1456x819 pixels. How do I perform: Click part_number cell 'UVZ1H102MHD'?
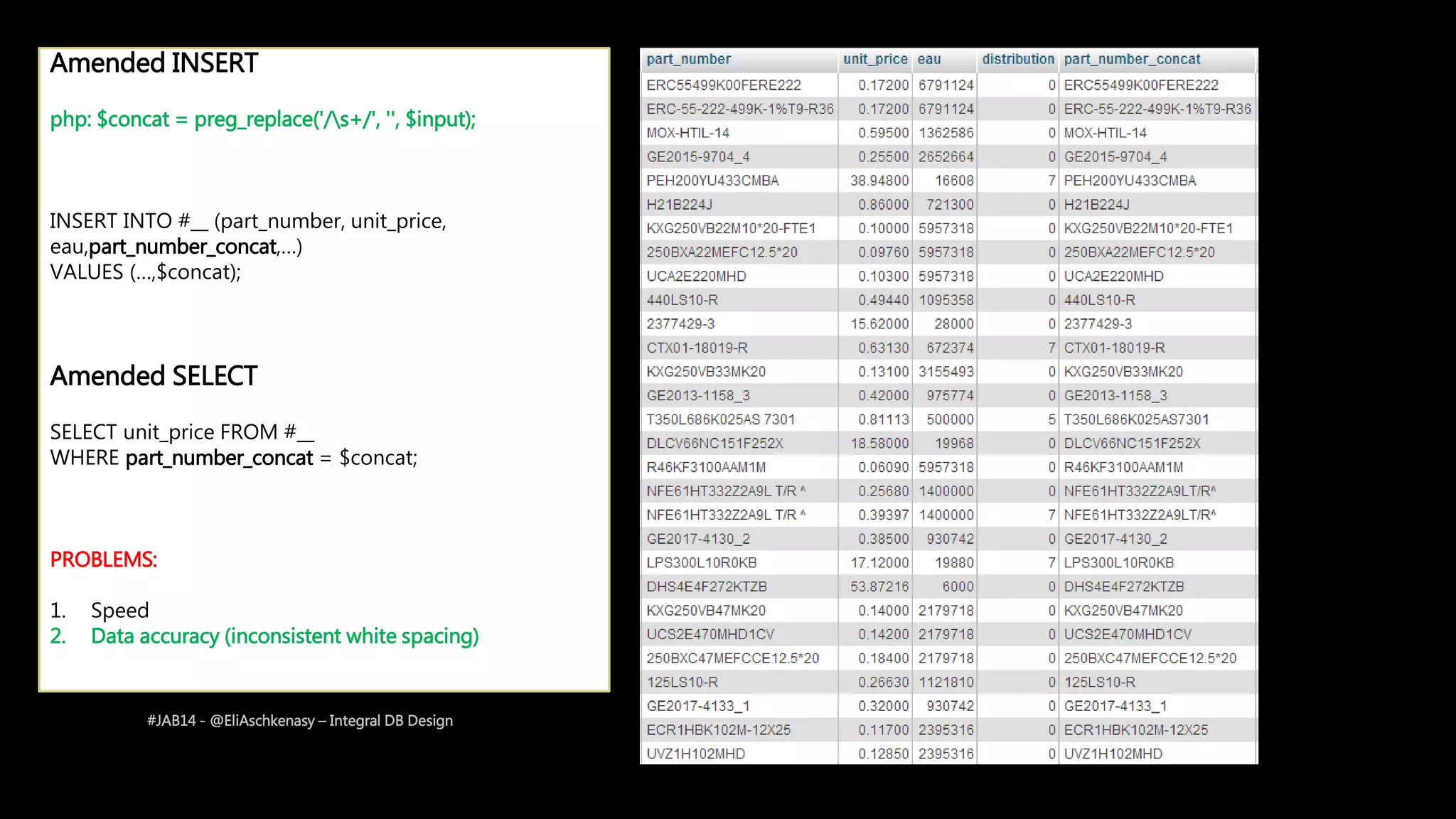(x=695, y=754)
